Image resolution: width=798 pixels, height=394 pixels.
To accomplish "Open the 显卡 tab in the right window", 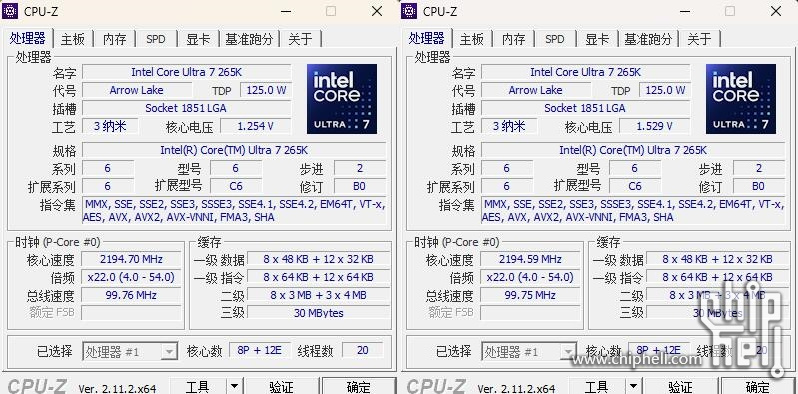I will pos(597,39).
